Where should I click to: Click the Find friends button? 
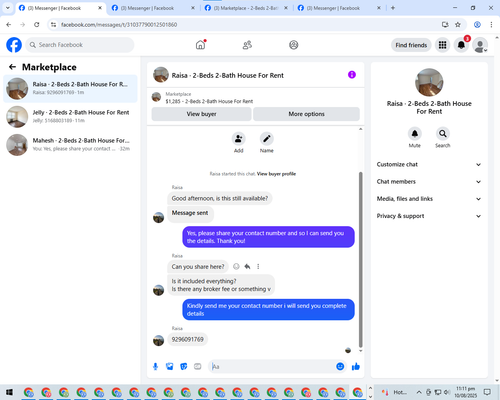point(411,45)
